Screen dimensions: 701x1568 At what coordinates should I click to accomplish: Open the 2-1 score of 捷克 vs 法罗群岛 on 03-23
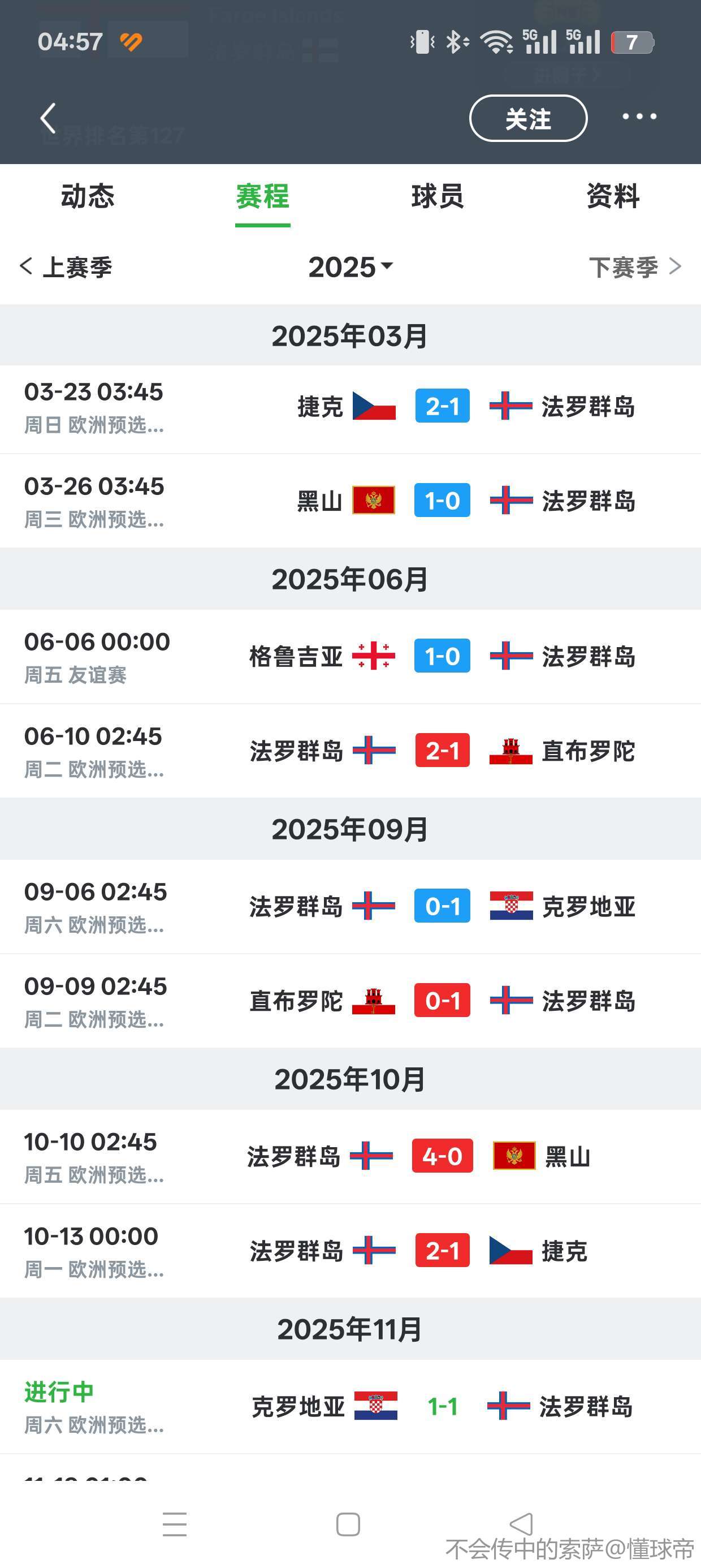click(x=443, y=406)
